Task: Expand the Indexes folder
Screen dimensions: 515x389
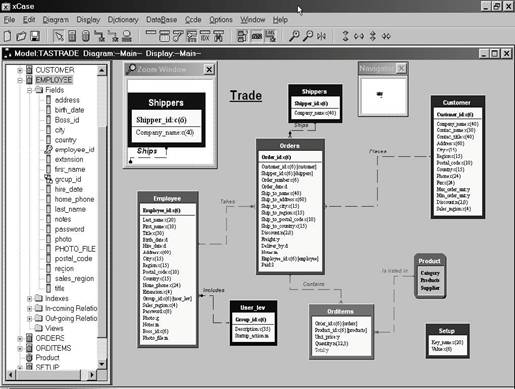Action: tap(29, 299)
